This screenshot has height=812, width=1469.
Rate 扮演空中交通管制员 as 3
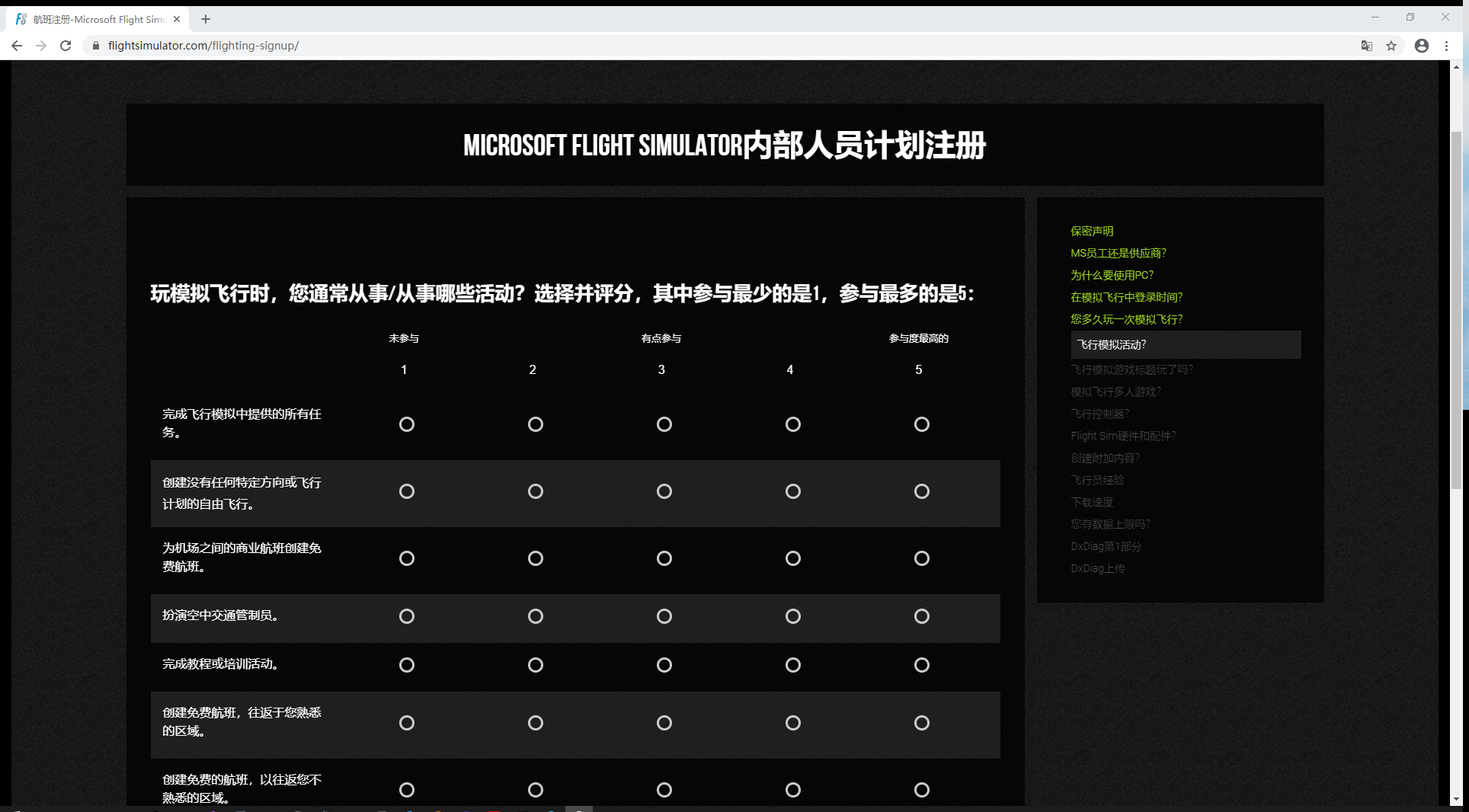point(664,616)
